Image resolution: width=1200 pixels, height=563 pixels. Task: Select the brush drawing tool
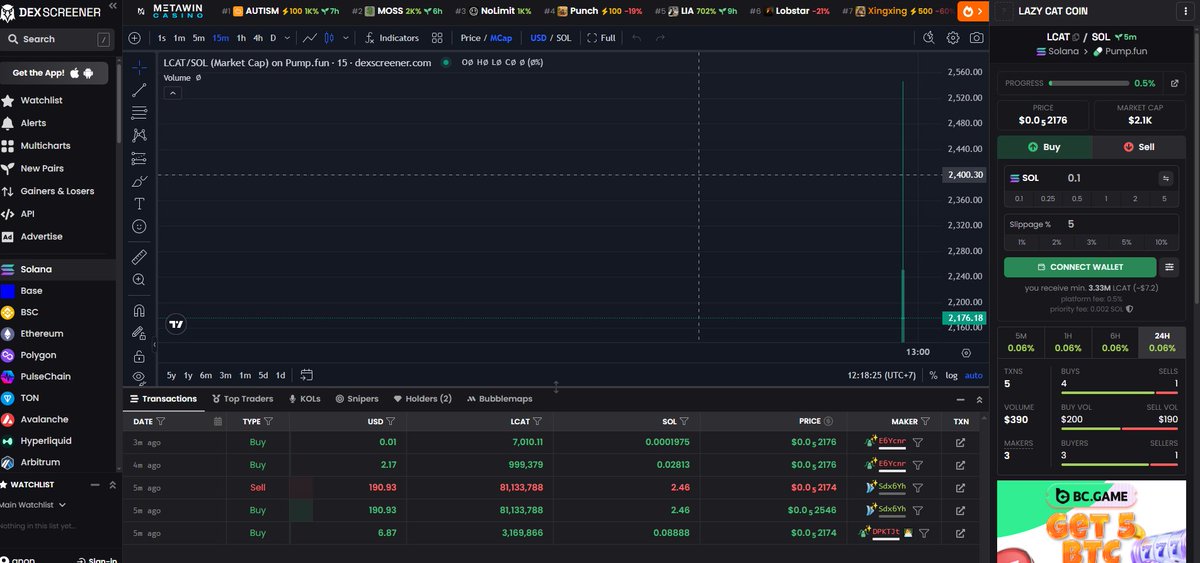click(139, 180)
